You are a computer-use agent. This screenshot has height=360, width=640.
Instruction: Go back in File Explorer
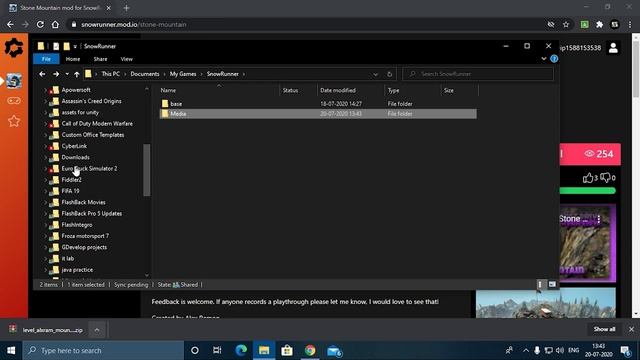[42, 74]
